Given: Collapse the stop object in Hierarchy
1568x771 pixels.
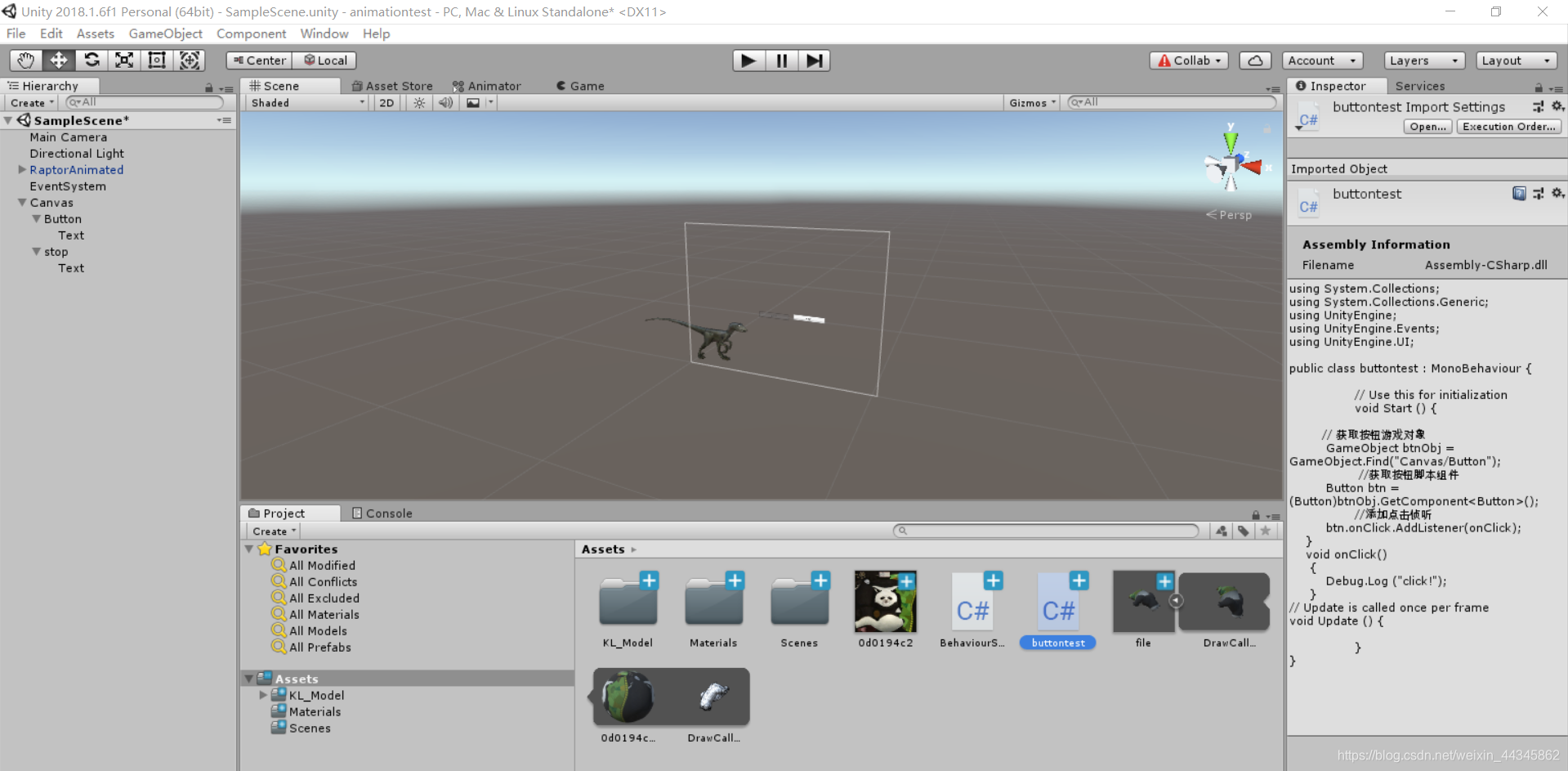Looking at the screenshot, I should 36,251.
